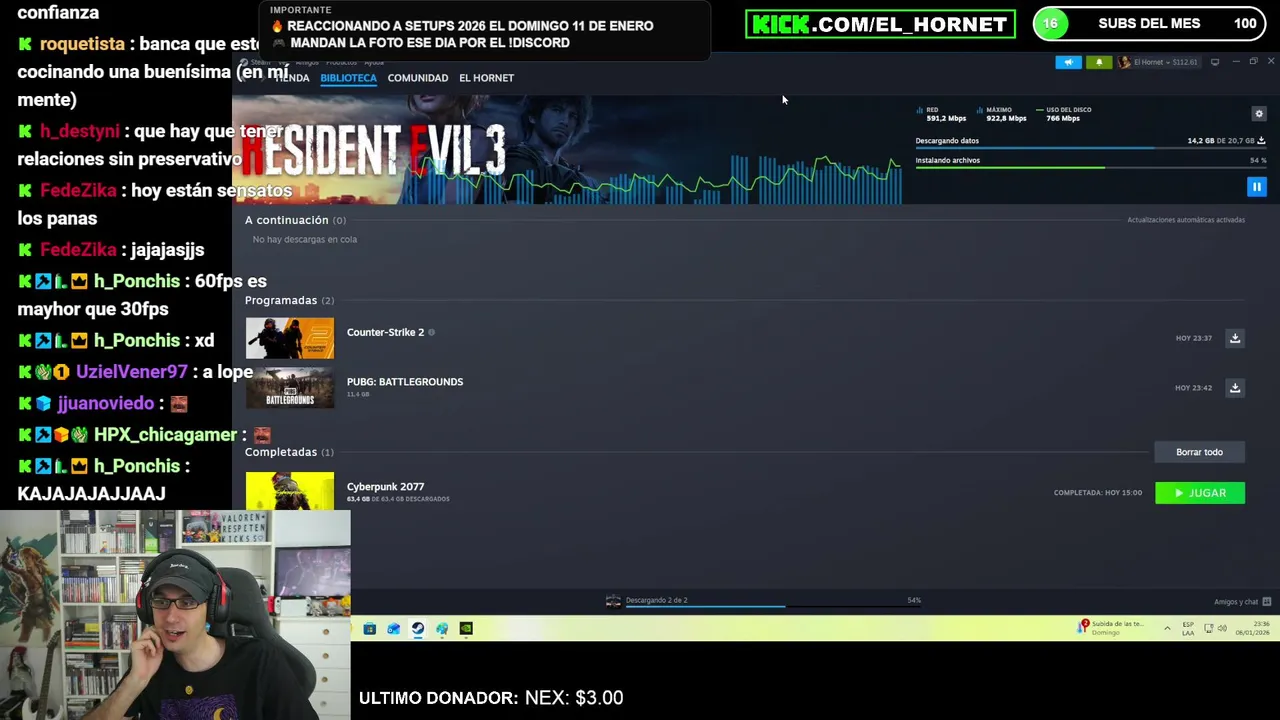Image resolution: width=1280 pixels, height=720 pixels.
Task: Click the Borrar todo button
Action: pyautogui.click(x=1199, y=452)
